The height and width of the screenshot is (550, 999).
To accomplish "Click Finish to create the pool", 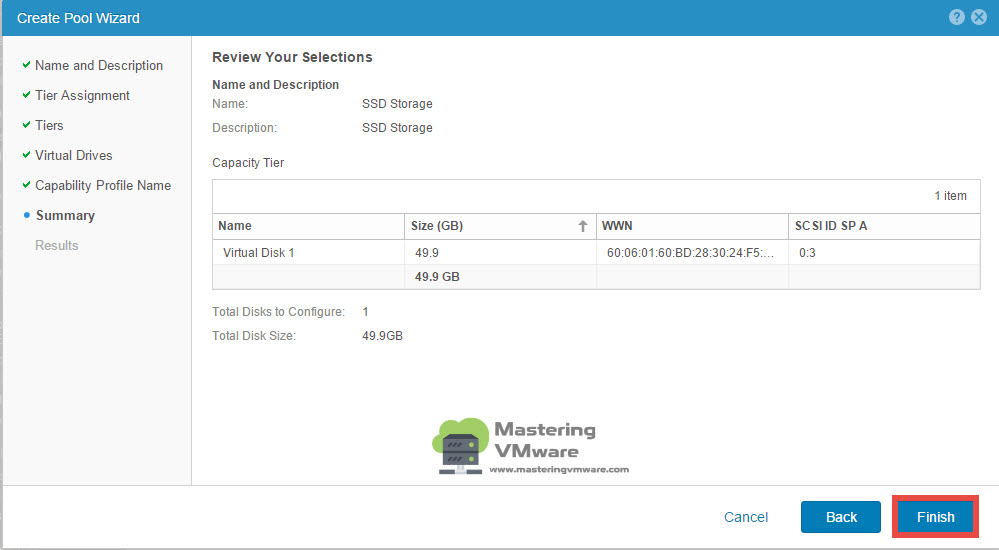I will click(x=935, y=517).
